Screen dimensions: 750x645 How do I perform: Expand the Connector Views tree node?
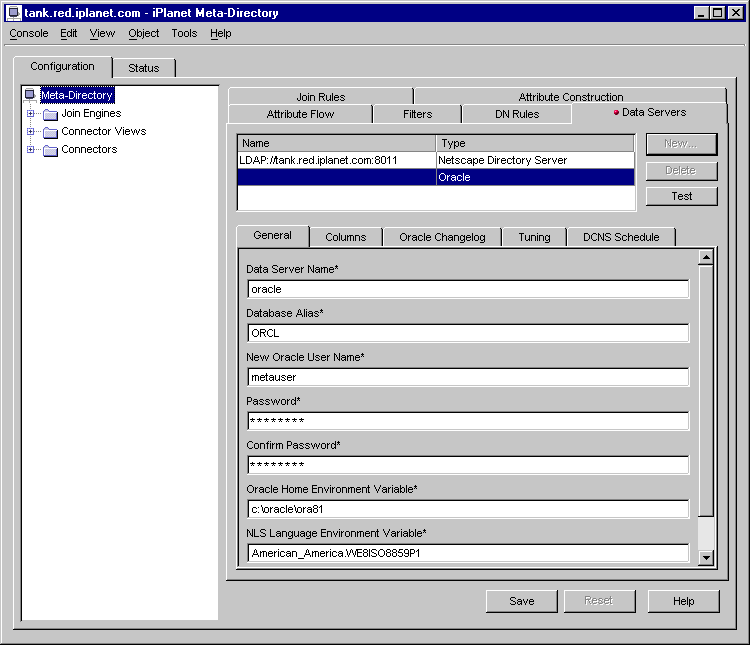click(30, 131)
